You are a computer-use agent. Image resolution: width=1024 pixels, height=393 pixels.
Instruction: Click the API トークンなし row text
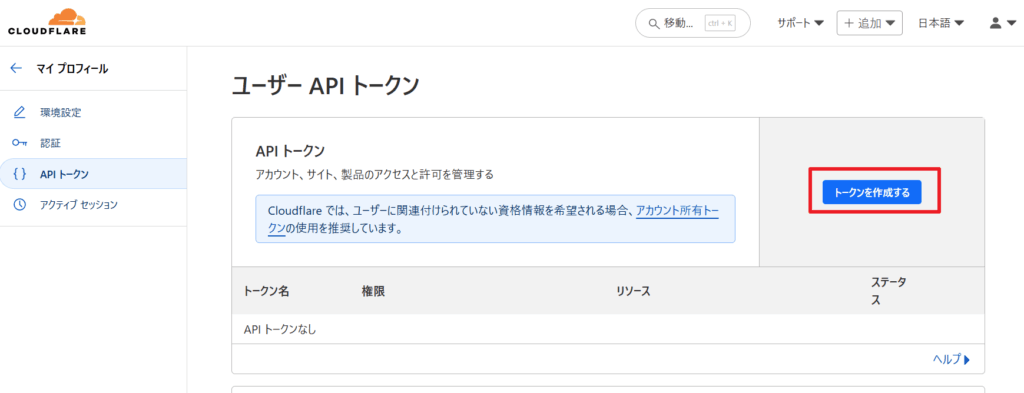(280, 329)
